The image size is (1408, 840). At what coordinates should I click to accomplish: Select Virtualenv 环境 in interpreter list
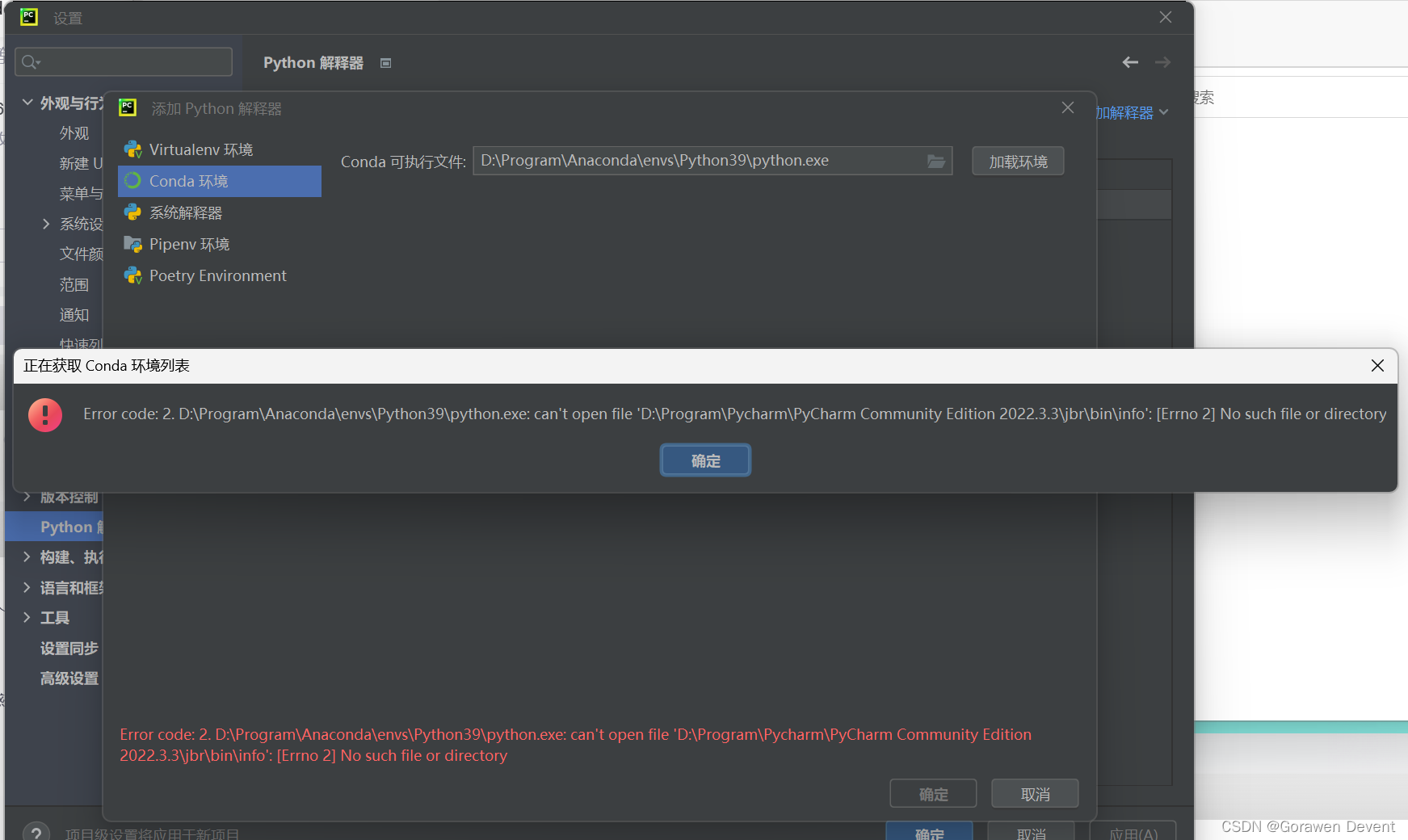click(x=220, y=149)
